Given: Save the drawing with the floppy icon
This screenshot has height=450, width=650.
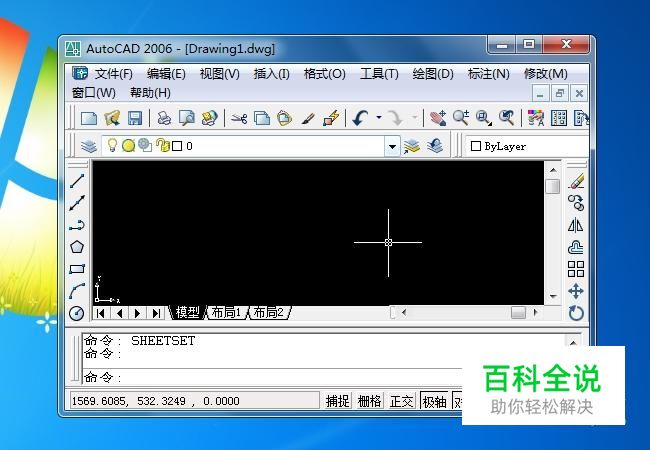Looking at the screenshot, I should click(135, 119).
